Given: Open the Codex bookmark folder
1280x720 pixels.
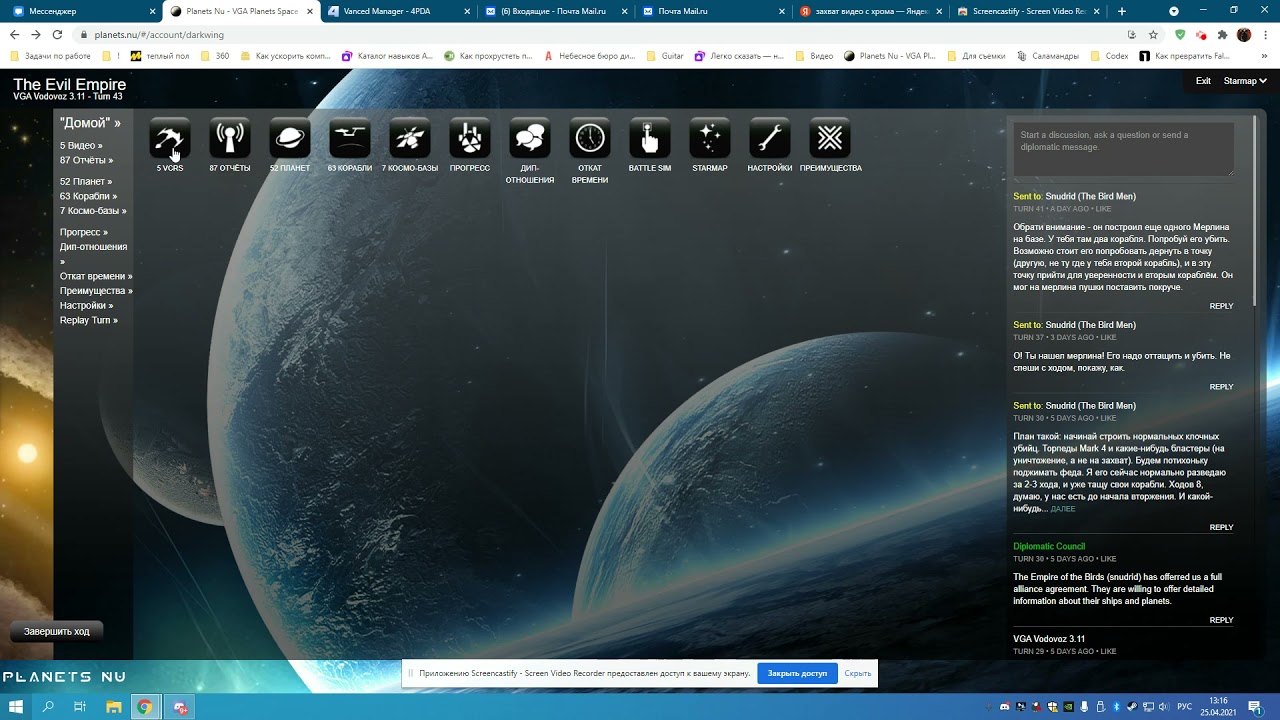Looking at the screenshot, I should [1108, 56].
